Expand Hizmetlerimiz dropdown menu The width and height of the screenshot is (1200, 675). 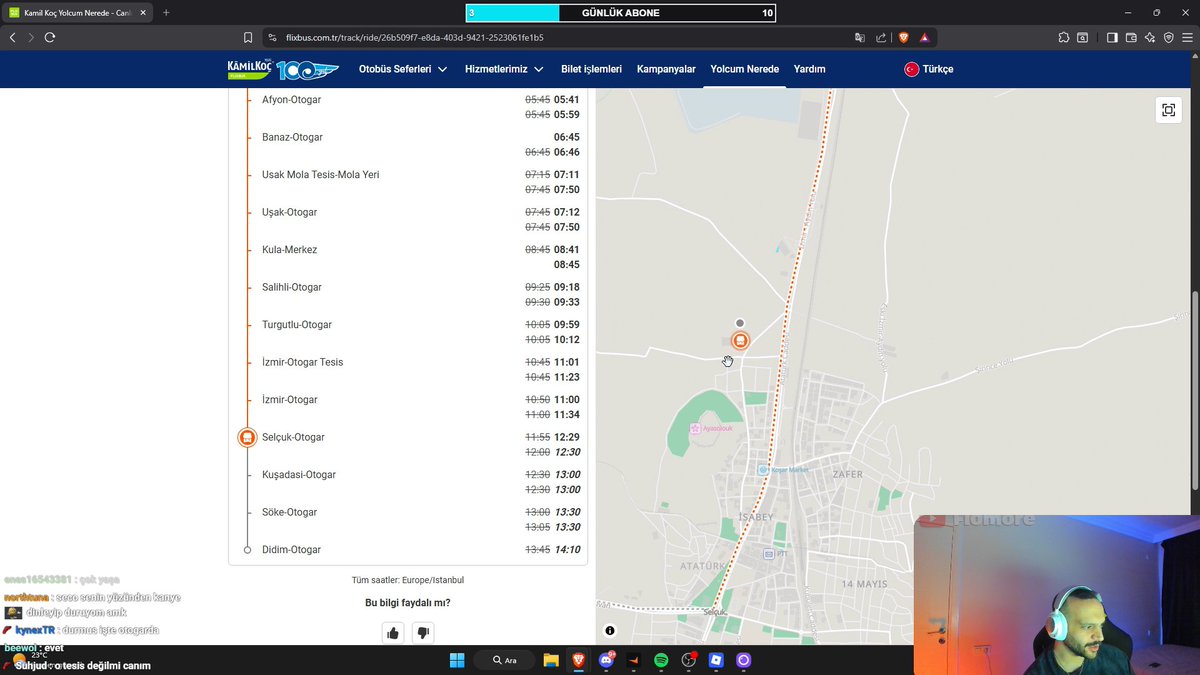[504, 69]
